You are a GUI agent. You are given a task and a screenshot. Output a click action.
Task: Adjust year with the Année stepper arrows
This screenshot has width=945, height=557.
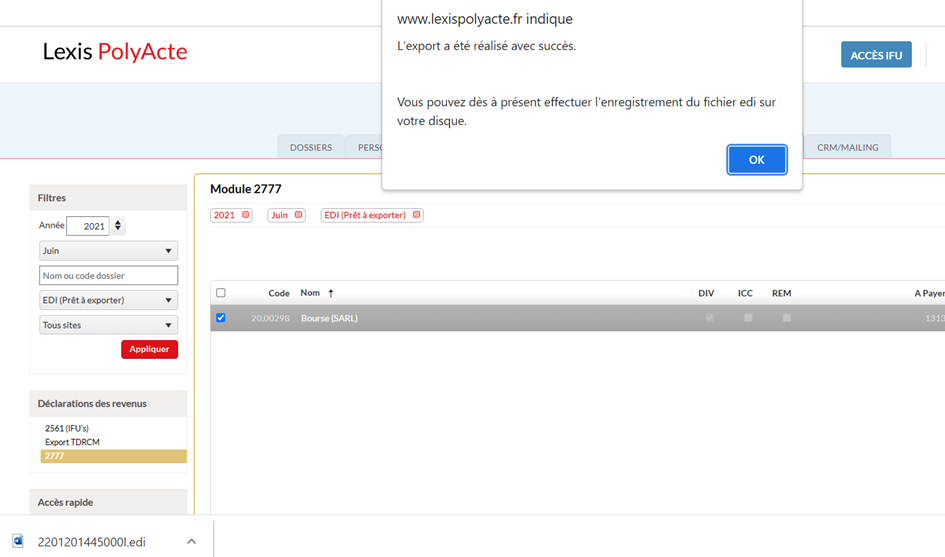(119, 226)
